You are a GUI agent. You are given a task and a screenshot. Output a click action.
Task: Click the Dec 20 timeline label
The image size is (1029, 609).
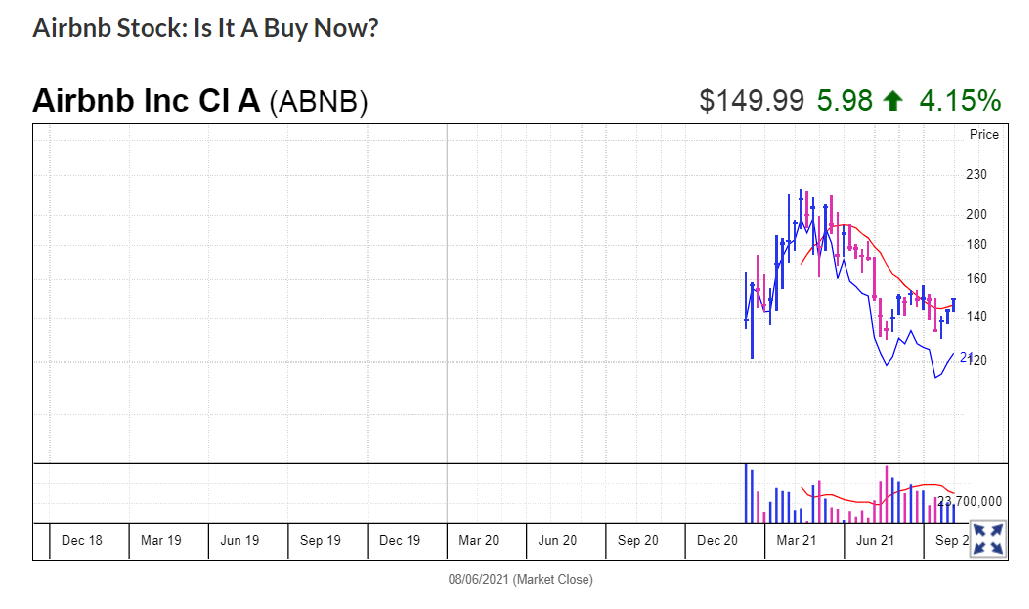click(x=717, y=541)
